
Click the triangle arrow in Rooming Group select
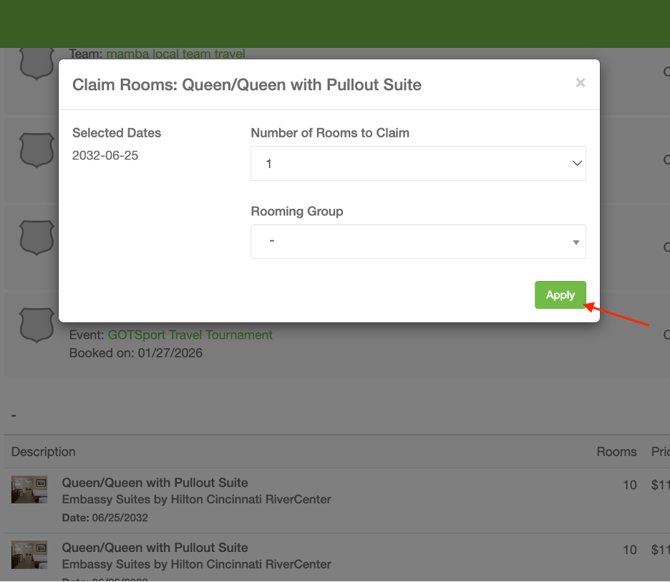tap(576, 242)
